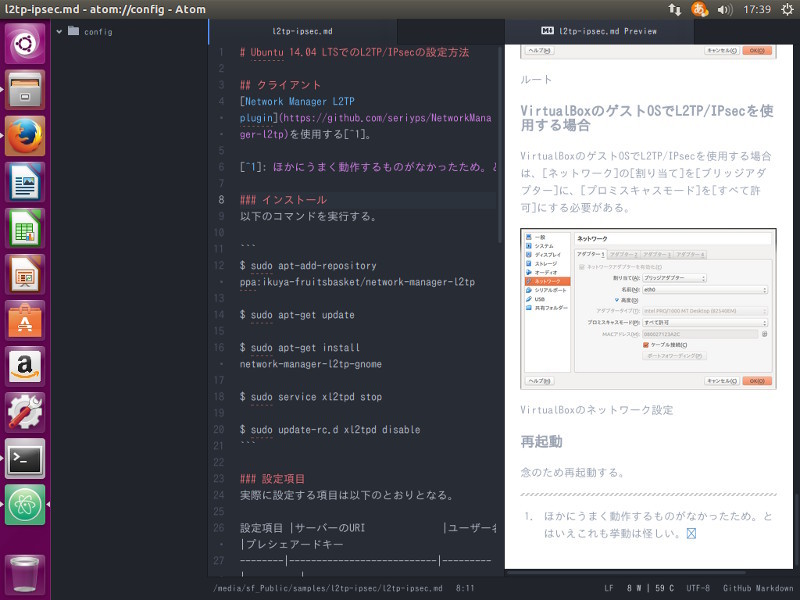Viewport: 800px width, 600px height.
Task: Click the apt-get install command line
Action: (x=311, y=356)
